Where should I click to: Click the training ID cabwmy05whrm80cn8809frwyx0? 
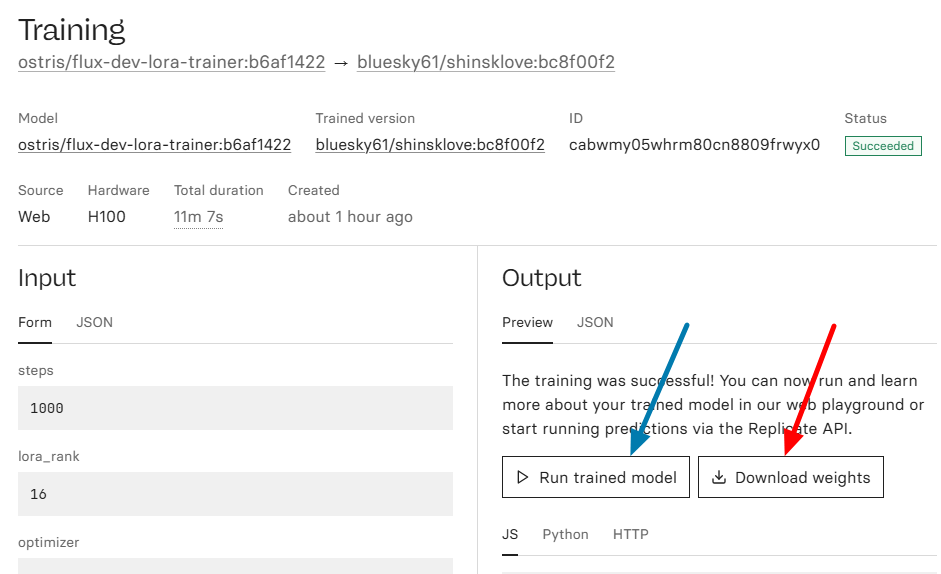pos(694,145)
